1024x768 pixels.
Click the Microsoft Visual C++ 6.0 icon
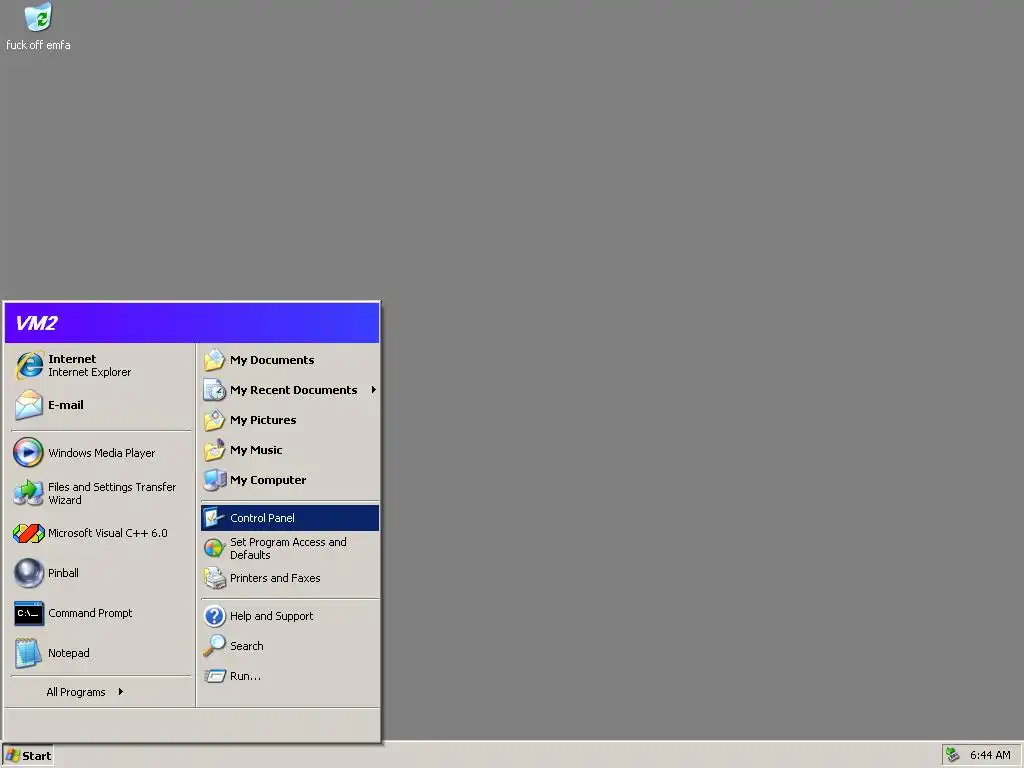(29, 534)
